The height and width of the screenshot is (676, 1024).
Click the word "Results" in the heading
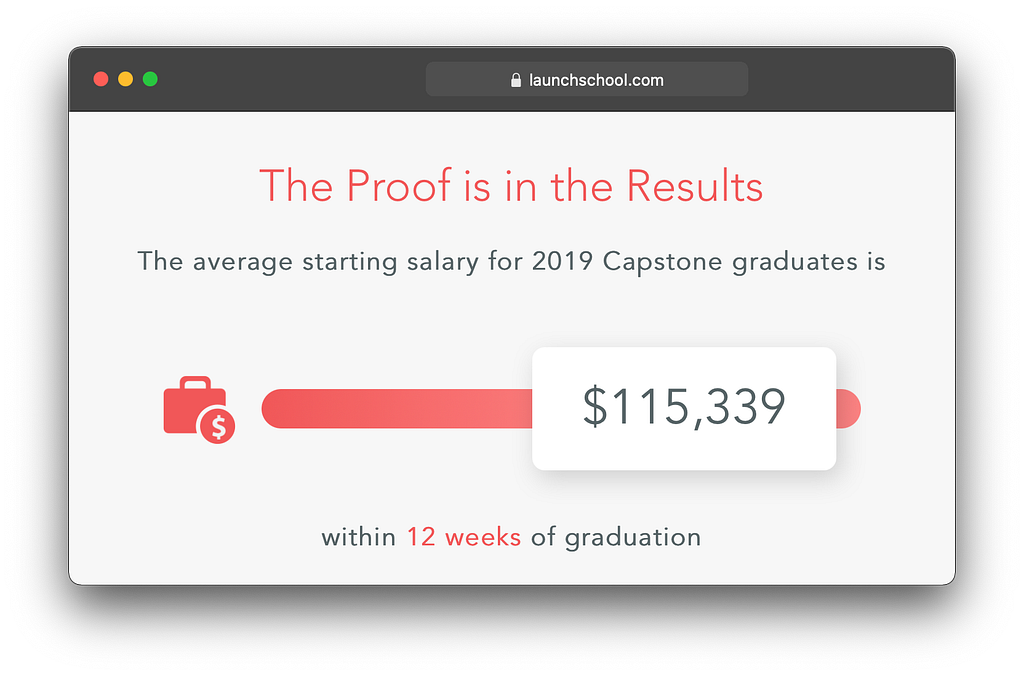(694, 186)
